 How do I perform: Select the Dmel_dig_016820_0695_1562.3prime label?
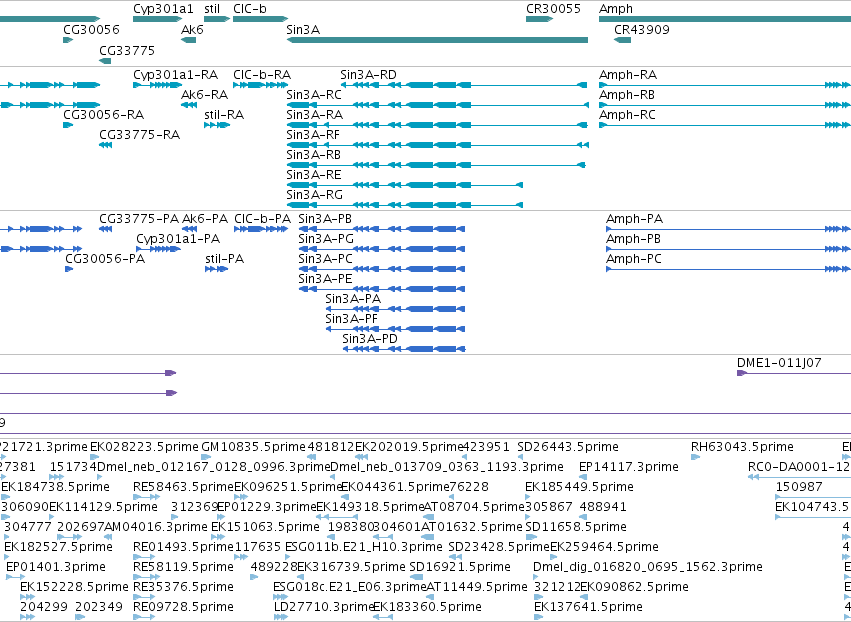pyautogui.click(x=647, y=567)
